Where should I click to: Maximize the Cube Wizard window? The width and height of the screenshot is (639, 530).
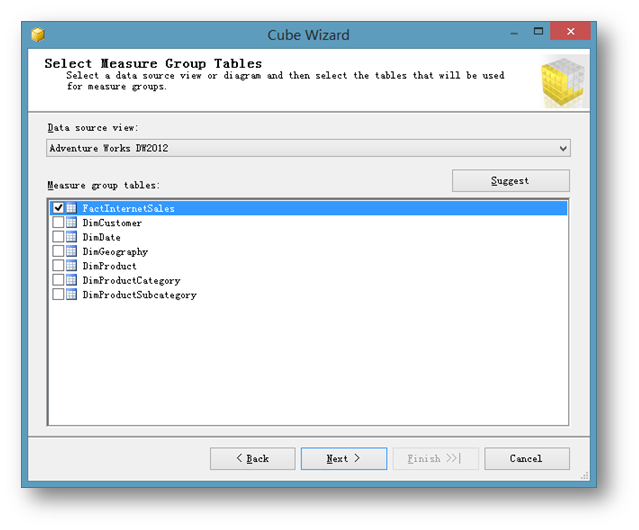pos(538,31)
